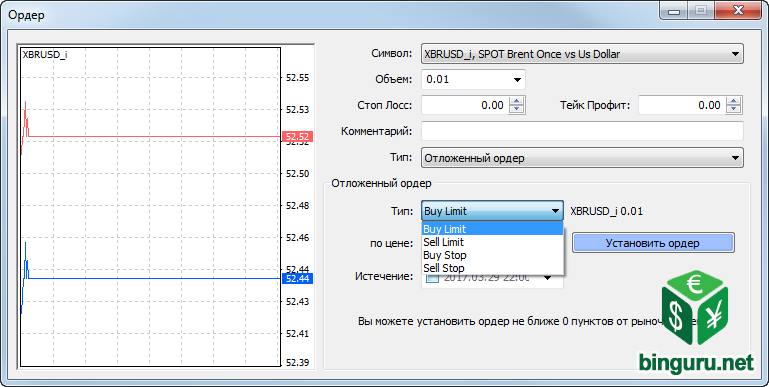Decrease Stop Loss with down arrow
Image resolution: width=769 pixels, height=387 pixels.
click(516, 109)
